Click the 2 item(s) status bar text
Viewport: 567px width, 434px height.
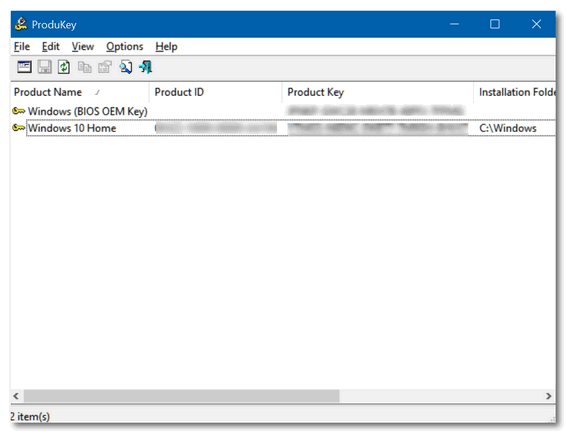30,416
